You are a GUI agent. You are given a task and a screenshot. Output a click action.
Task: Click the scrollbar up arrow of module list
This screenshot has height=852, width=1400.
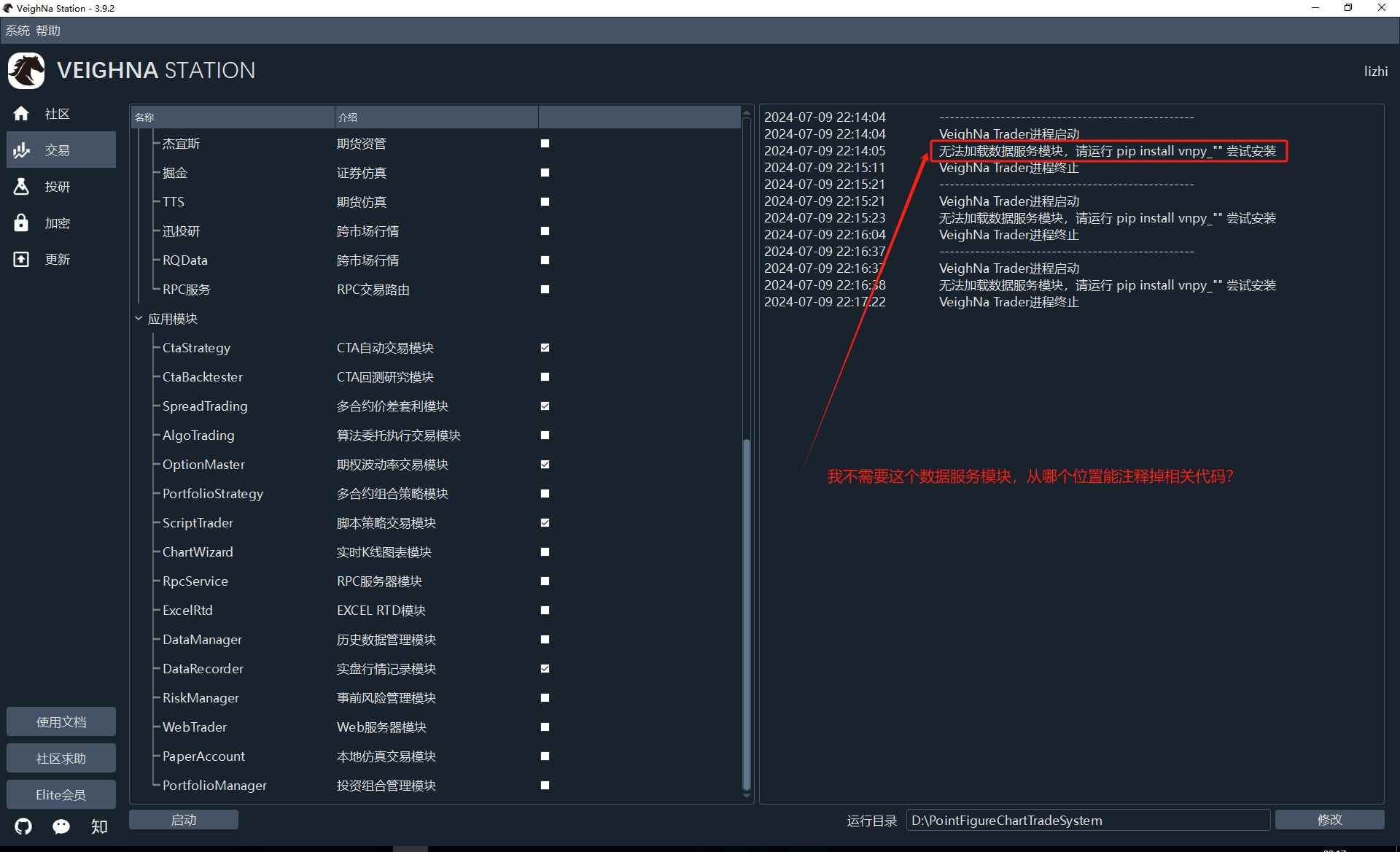coord(746,113)
